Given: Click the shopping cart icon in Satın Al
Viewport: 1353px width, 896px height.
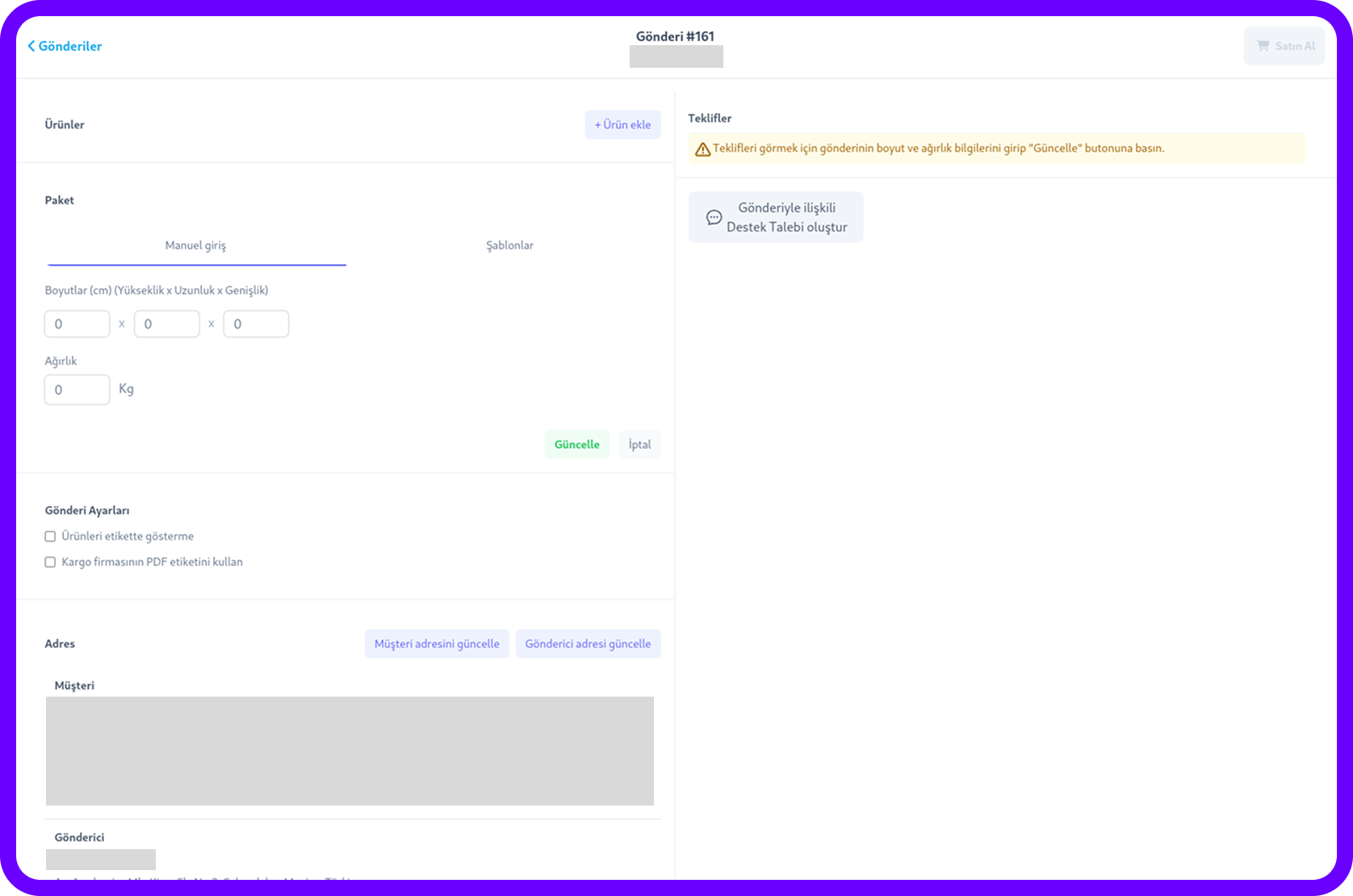Looking at the screenshot, I should coord(1263,46).
